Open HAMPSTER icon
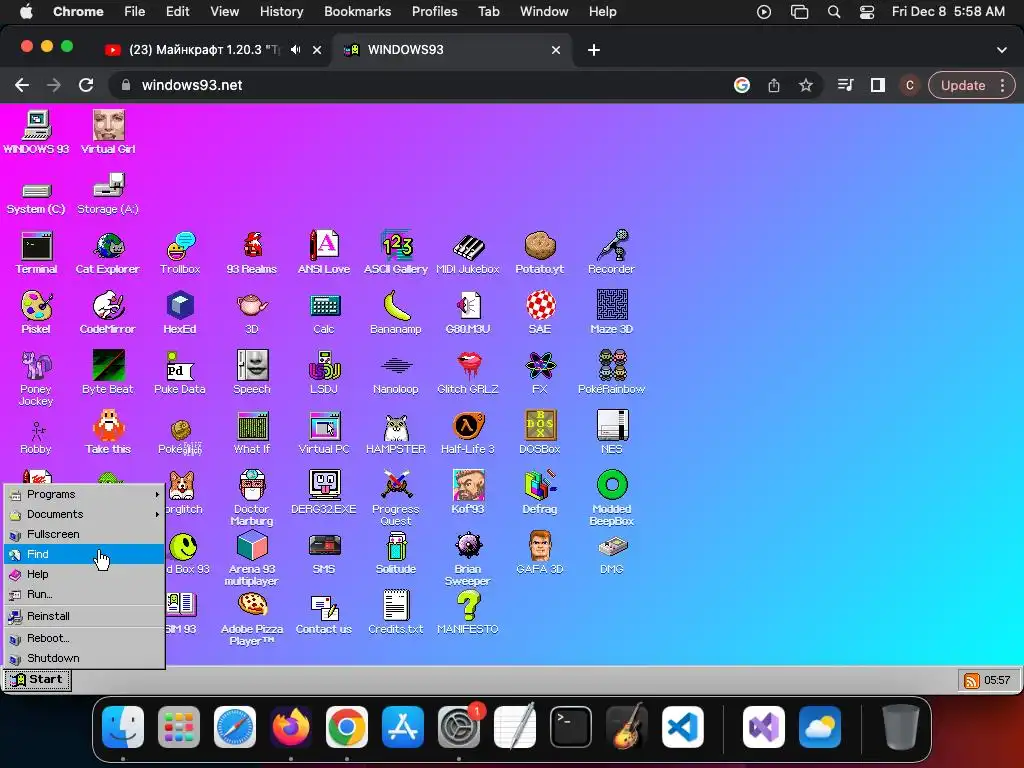Viewport: 1024px width, 768px height. 396,433
